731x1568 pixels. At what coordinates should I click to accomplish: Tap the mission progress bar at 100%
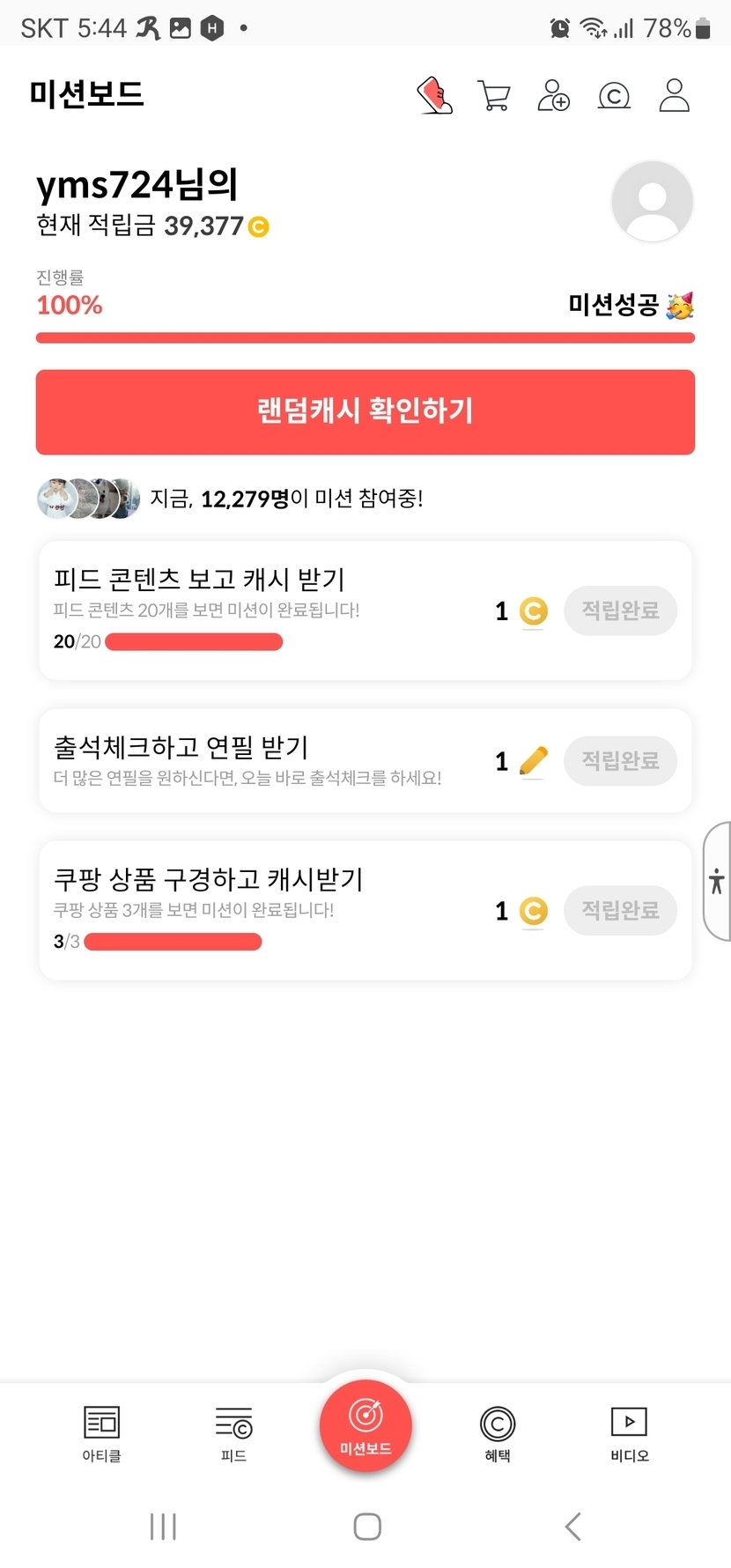(365, 337)
